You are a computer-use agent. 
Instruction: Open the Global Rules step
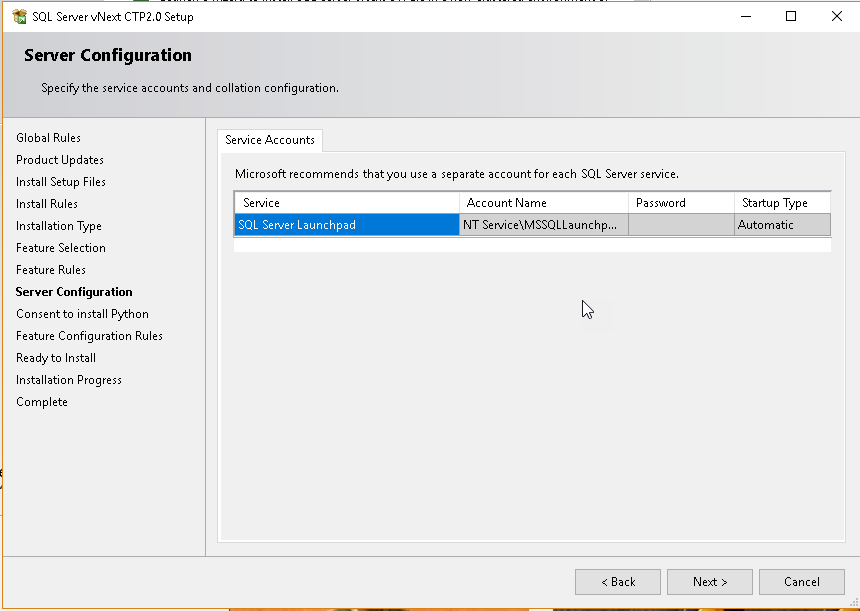pyautogui.click(x=49, y=138)
